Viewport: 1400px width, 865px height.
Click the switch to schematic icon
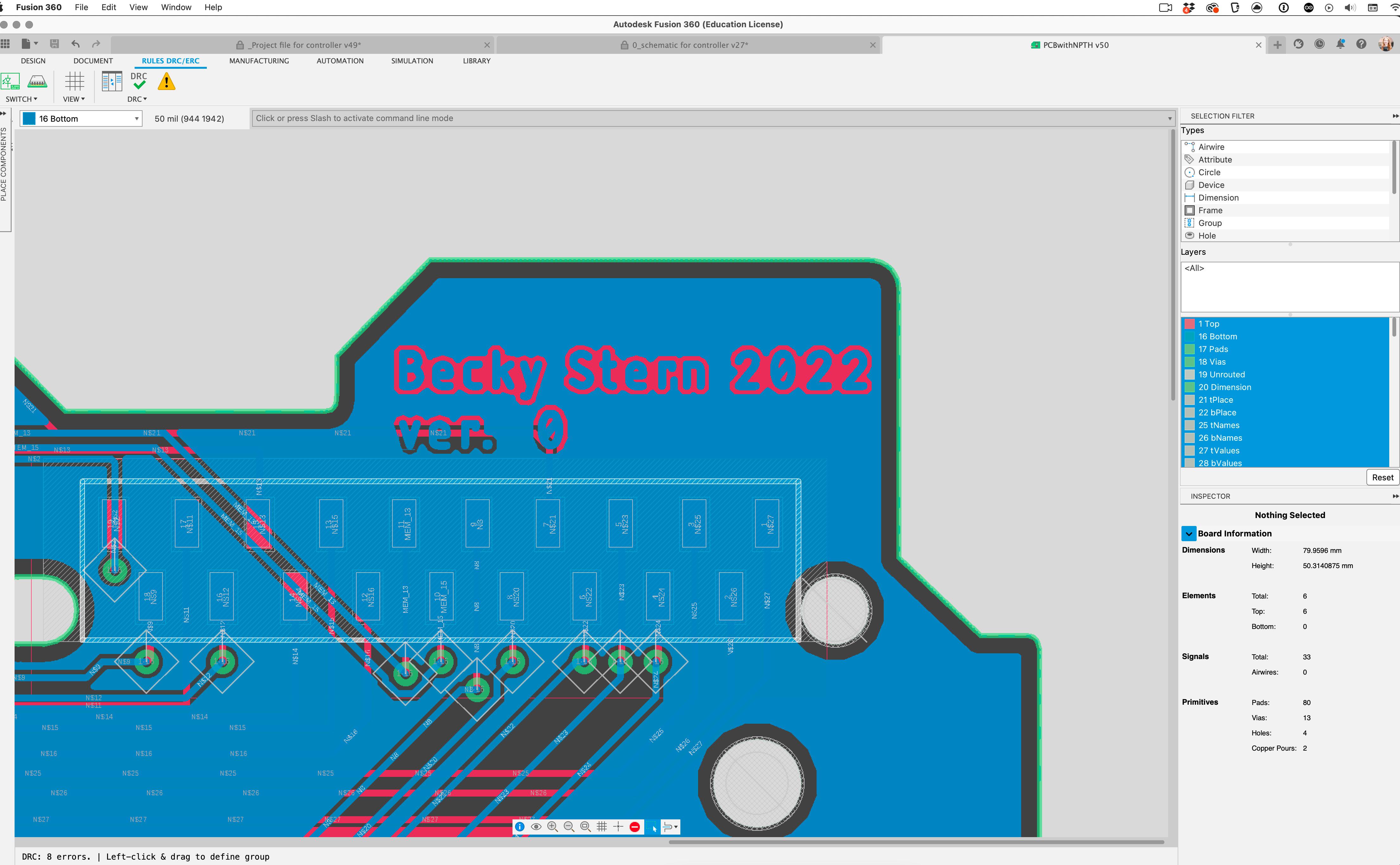coord(10,81)
